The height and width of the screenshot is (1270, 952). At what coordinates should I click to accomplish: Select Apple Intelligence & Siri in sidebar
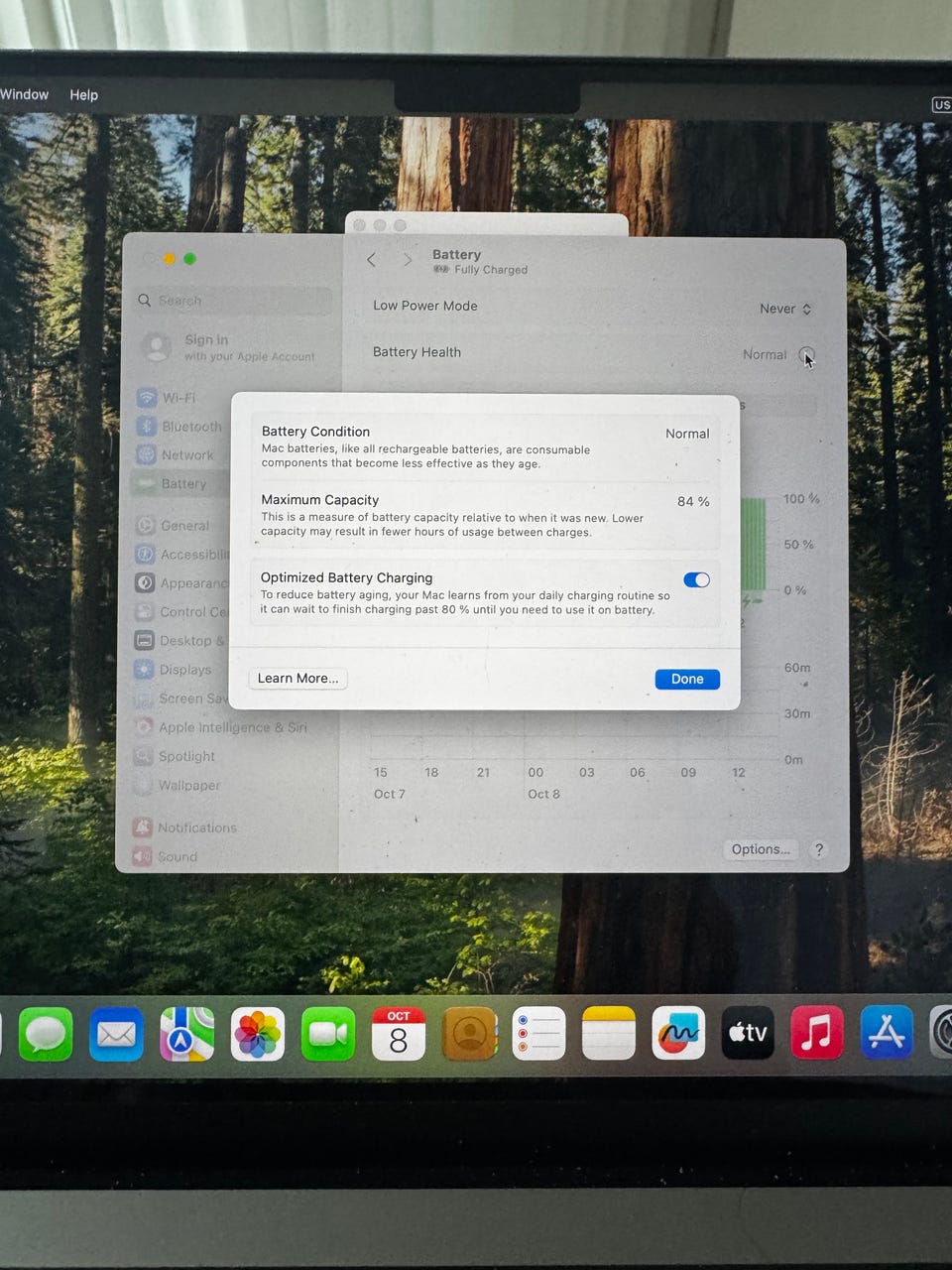[232, 727]
